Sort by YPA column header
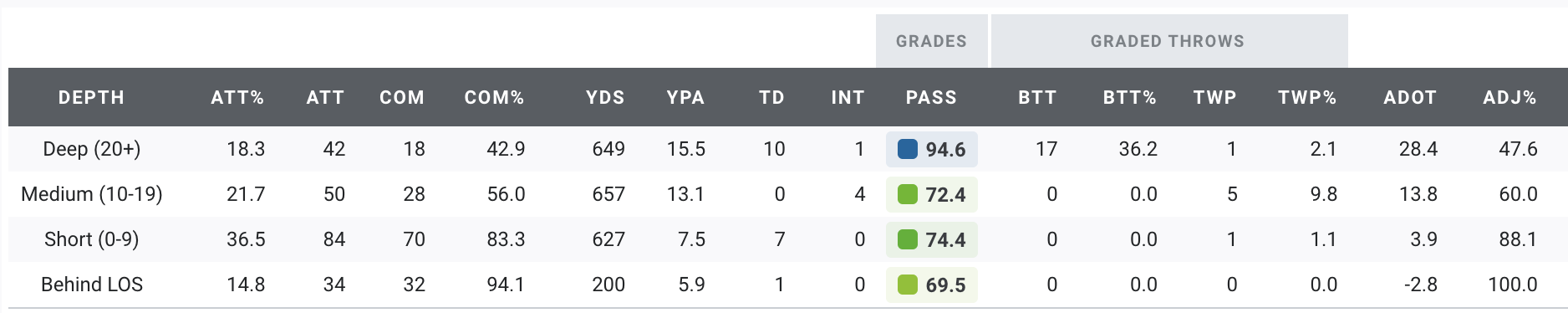 tap(685, 97)
